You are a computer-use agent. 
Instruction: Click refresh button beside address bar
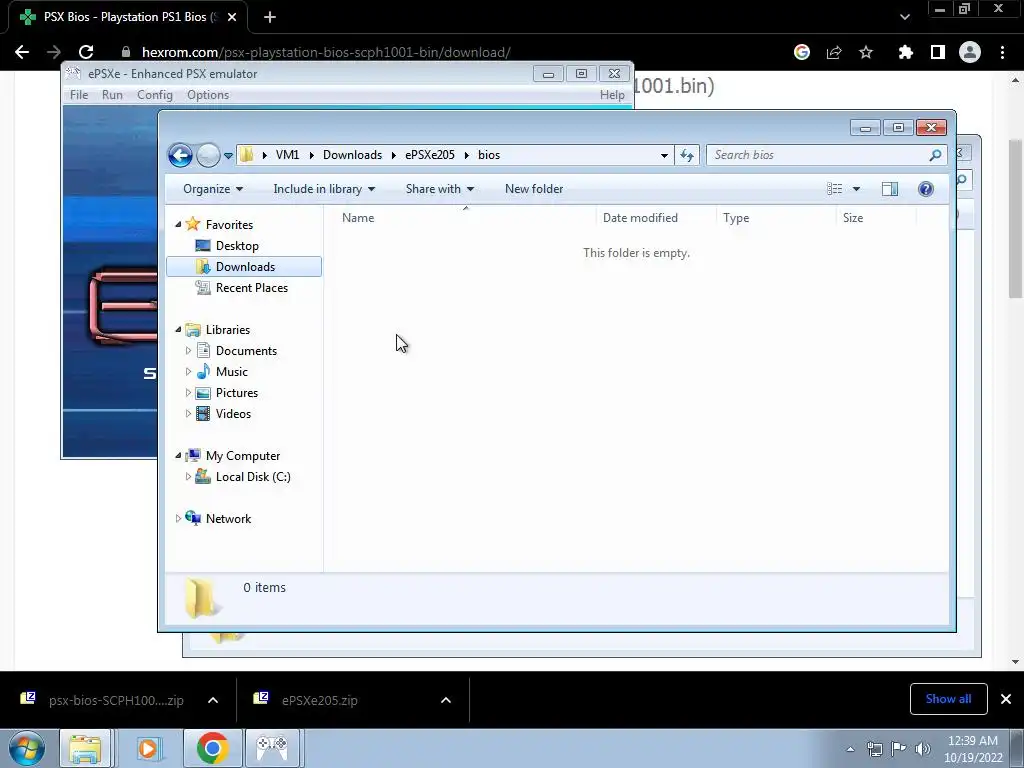pos(687,155)
